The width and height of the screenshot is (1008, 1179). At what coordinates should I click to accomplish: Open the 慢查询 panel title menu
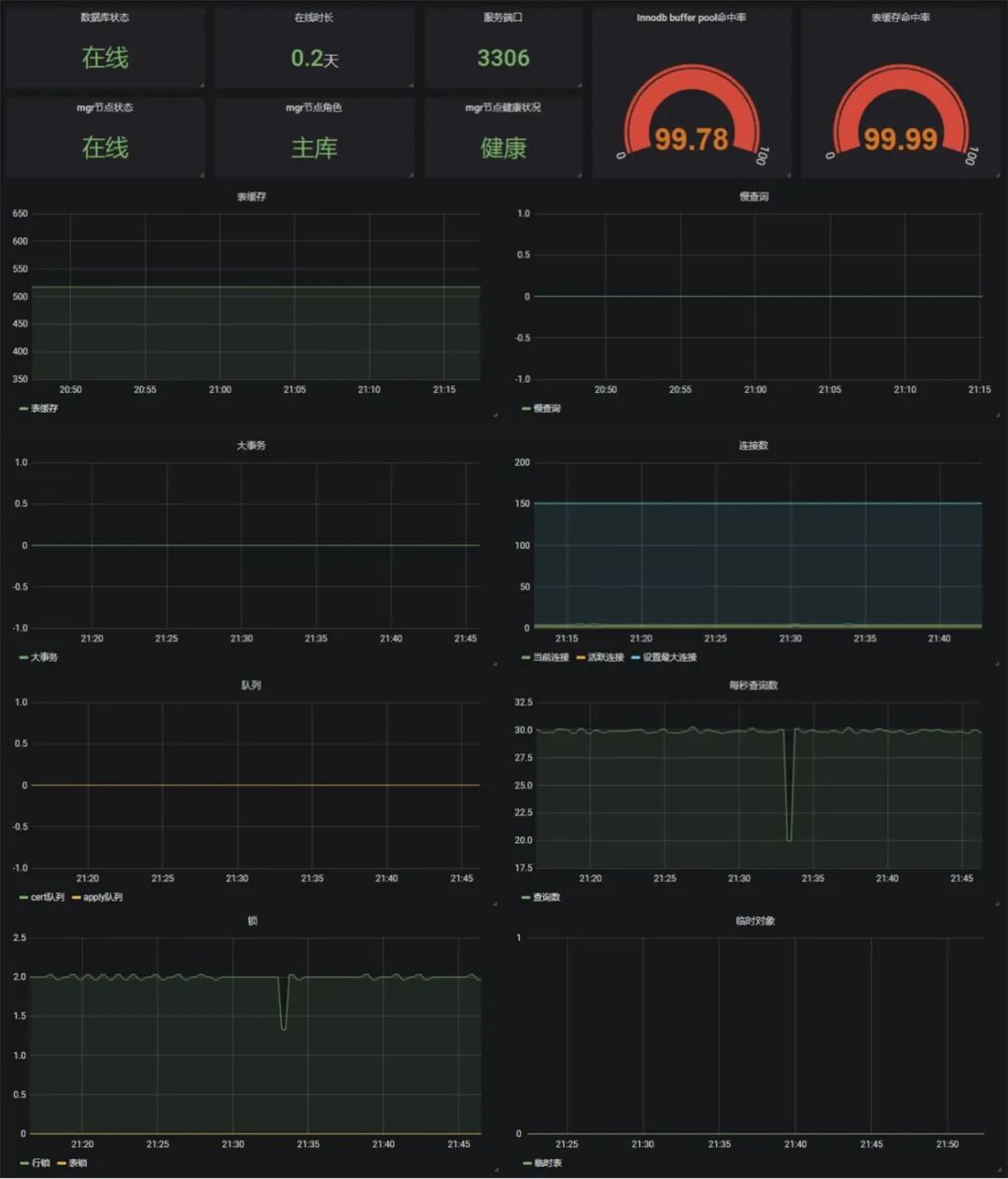click(x=753, y=197)
